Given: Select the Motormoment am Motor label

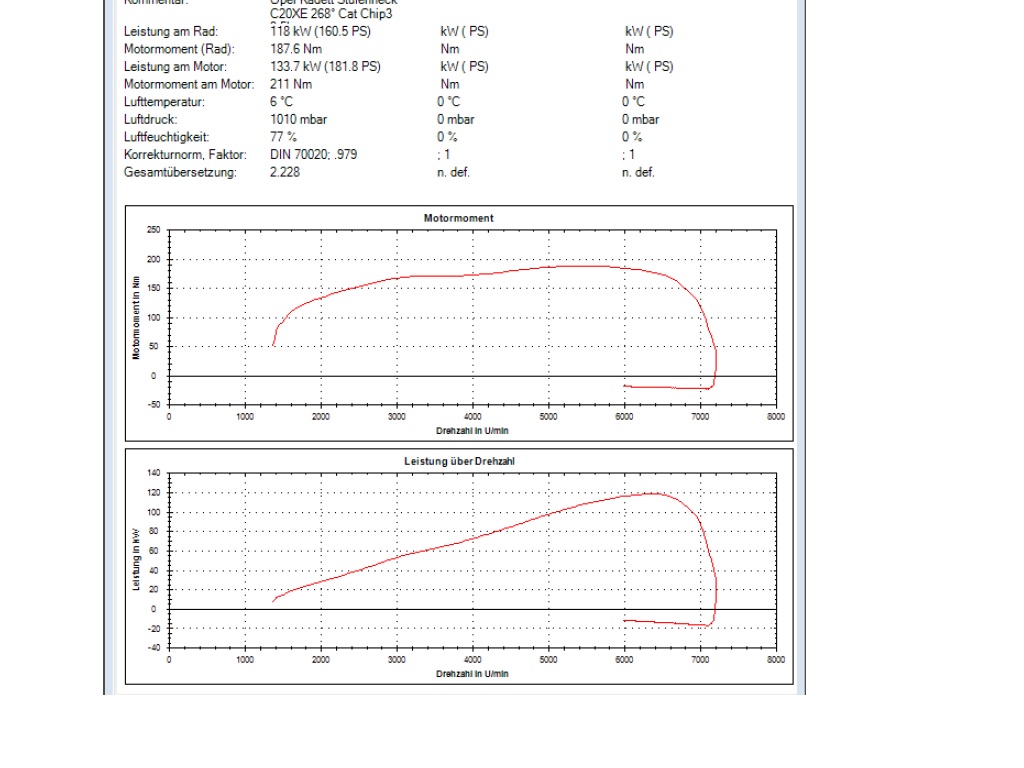Looking at the screenshot, I should [189, 84].
